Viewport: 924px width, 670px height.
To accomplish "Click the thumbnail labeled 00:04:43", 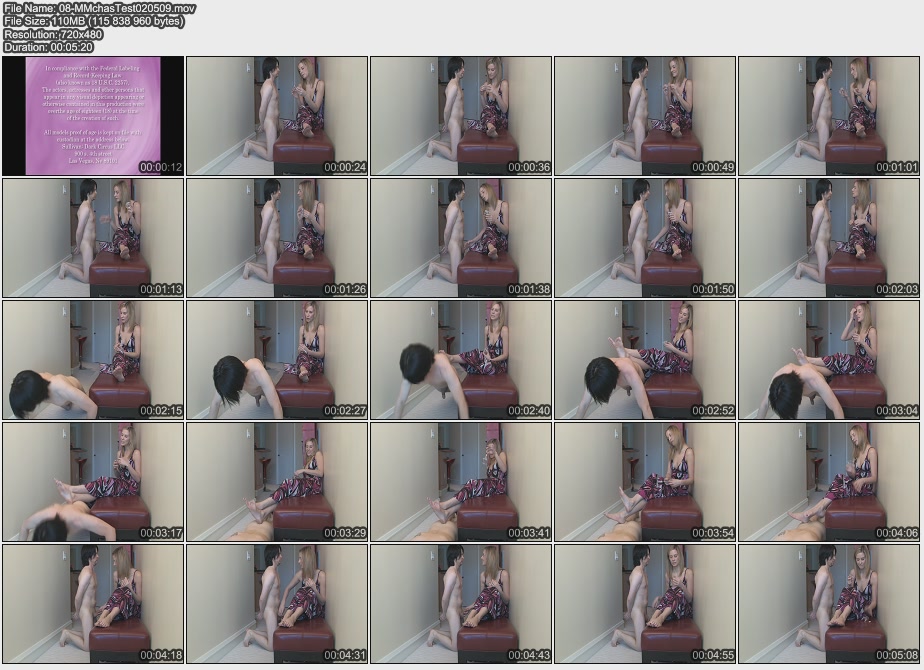I will pos(461,604).
